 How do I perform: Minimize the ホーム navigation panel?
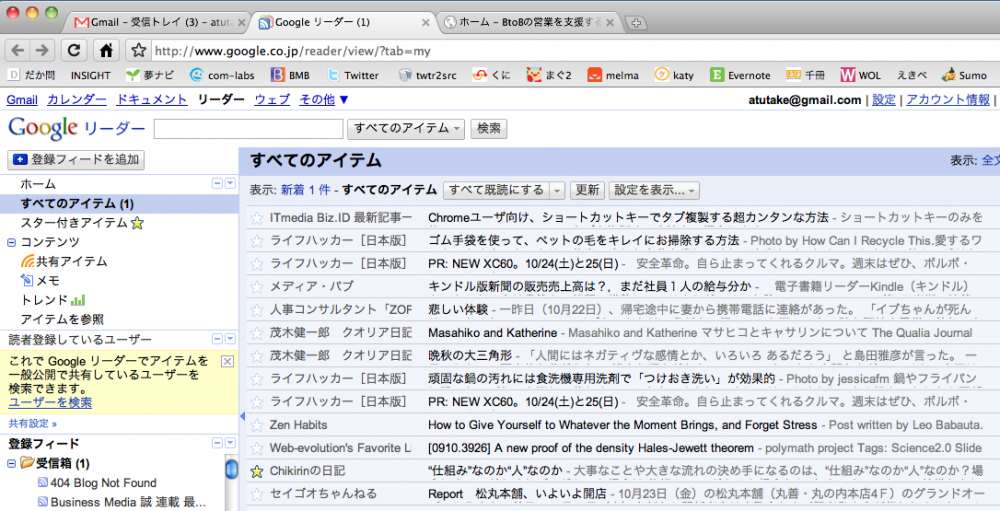tap(217, 184)
